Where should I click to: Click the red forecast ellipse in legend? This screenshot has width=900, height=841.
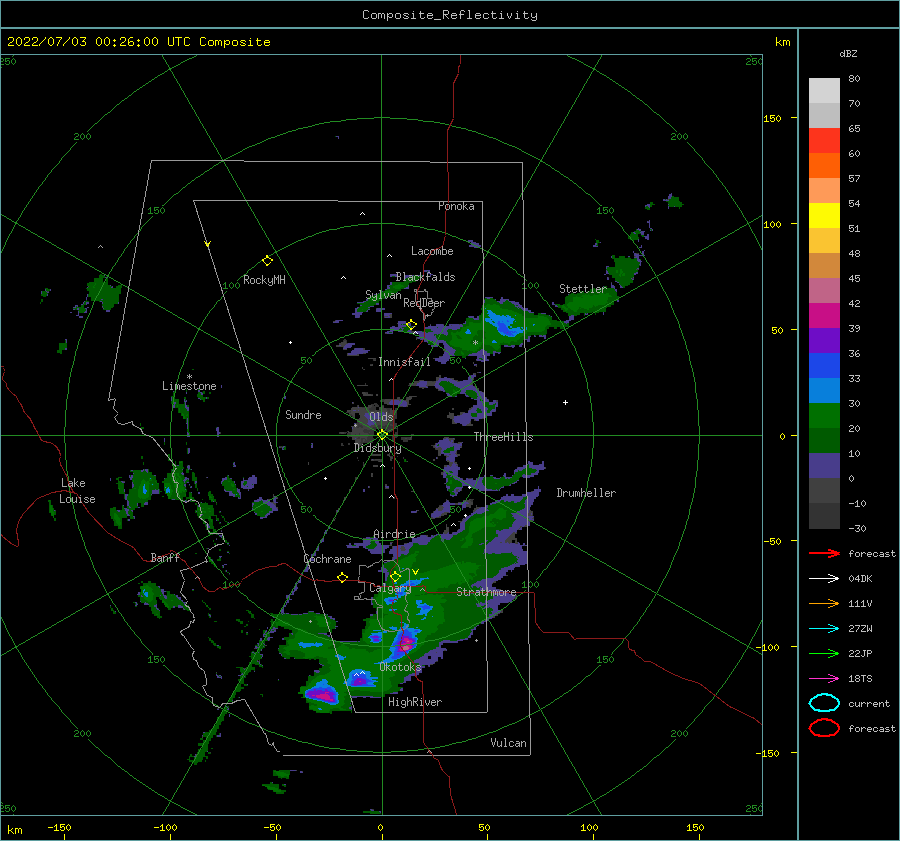pyautogui.click(x=824, y=728)
